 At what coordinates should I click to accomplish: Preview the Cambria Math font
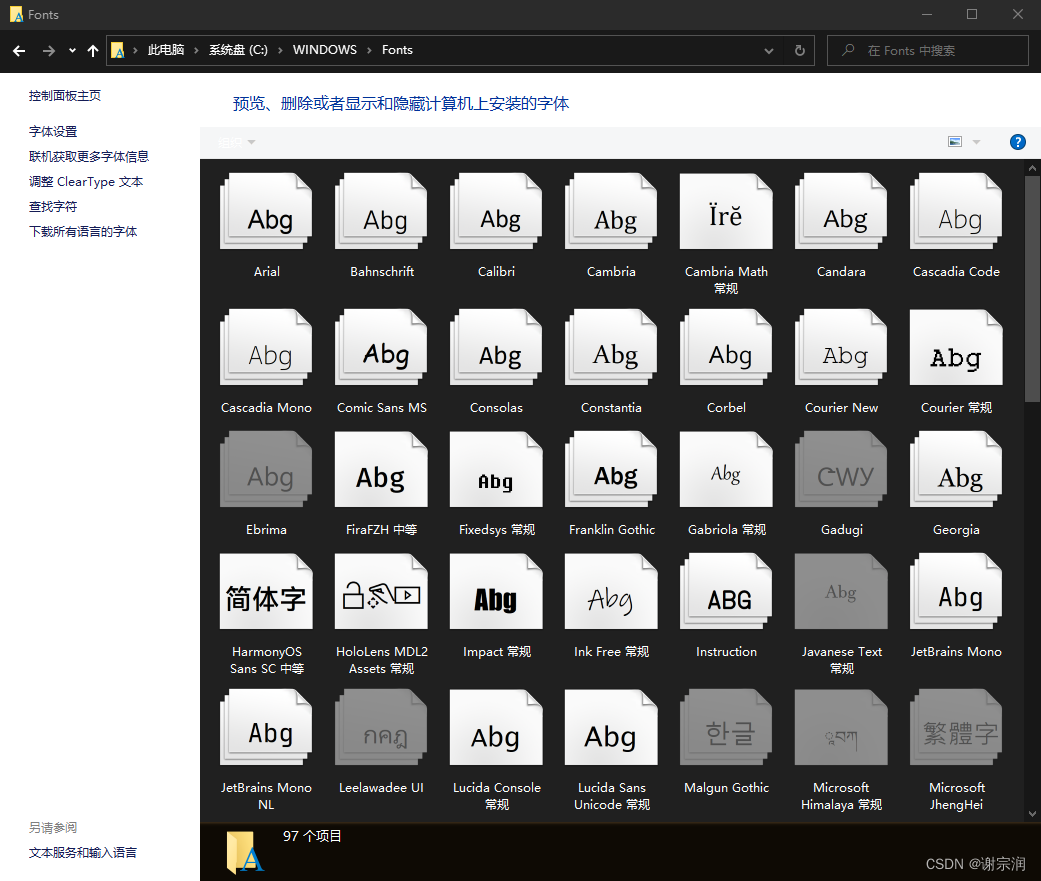(726, 211)
